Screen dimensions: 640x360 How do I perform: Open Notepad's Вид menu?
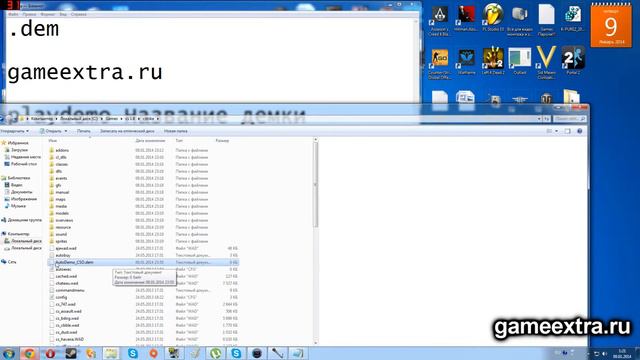tap(63, 14)
